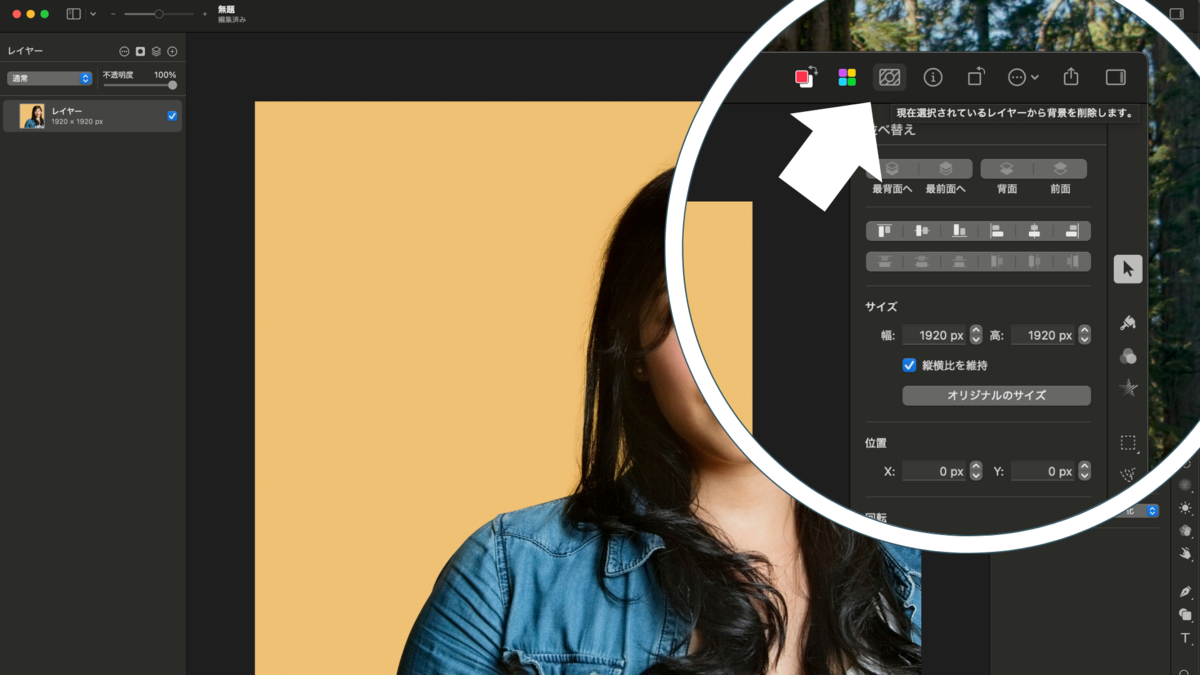
Task: Click the Y position stepper arrows
Action: click(x=1084, y=471)
